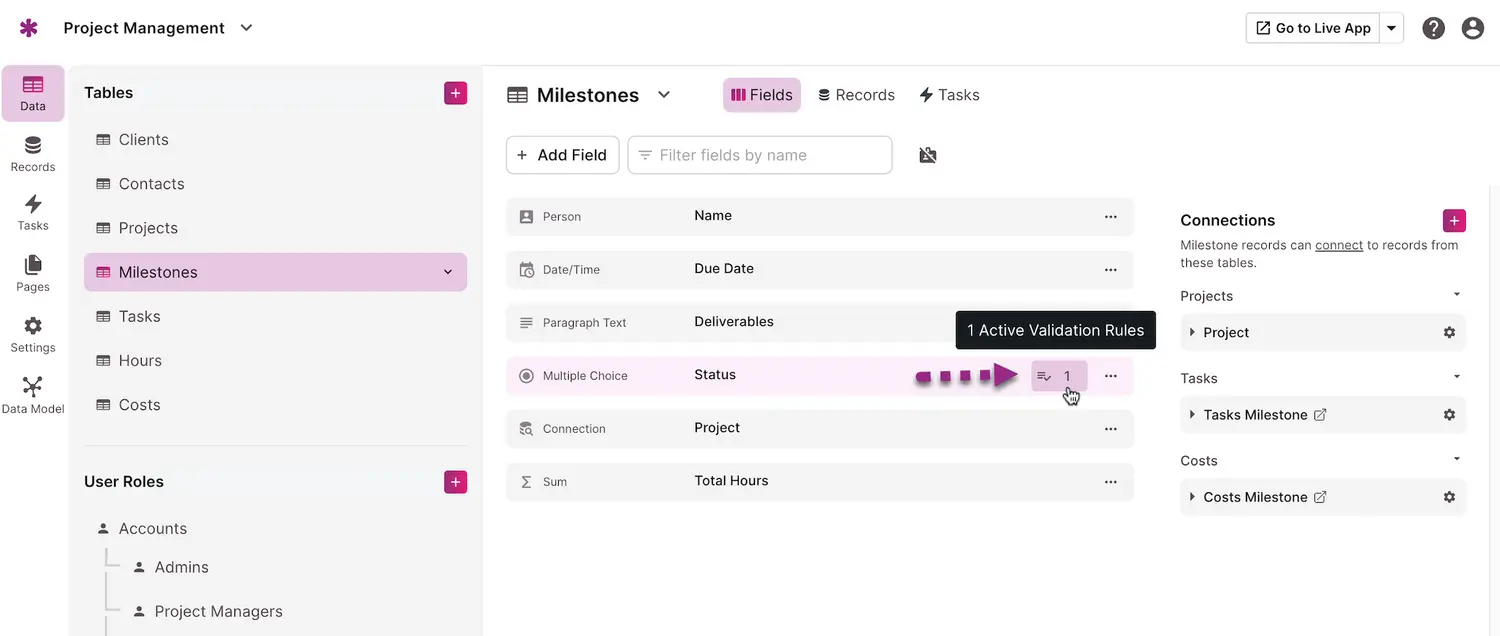1500x636 pixels.
Task: Open the Milestones title dropdown chevron
Action: [663, 95]
